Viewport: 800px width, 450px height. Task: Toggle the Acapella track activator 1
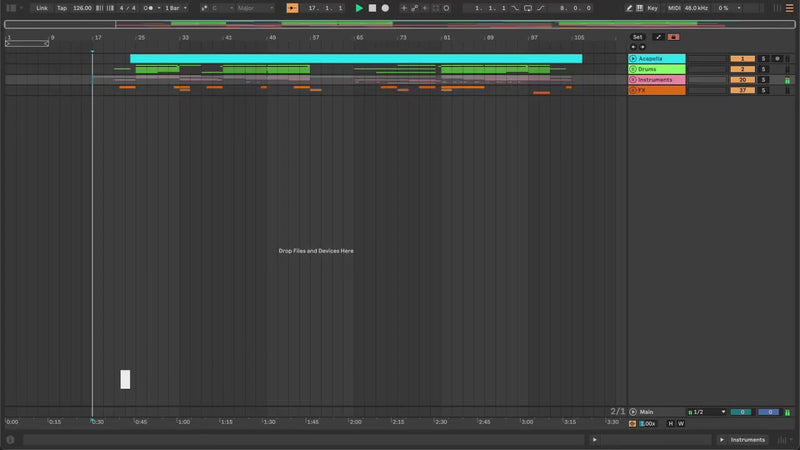[742, 59]
